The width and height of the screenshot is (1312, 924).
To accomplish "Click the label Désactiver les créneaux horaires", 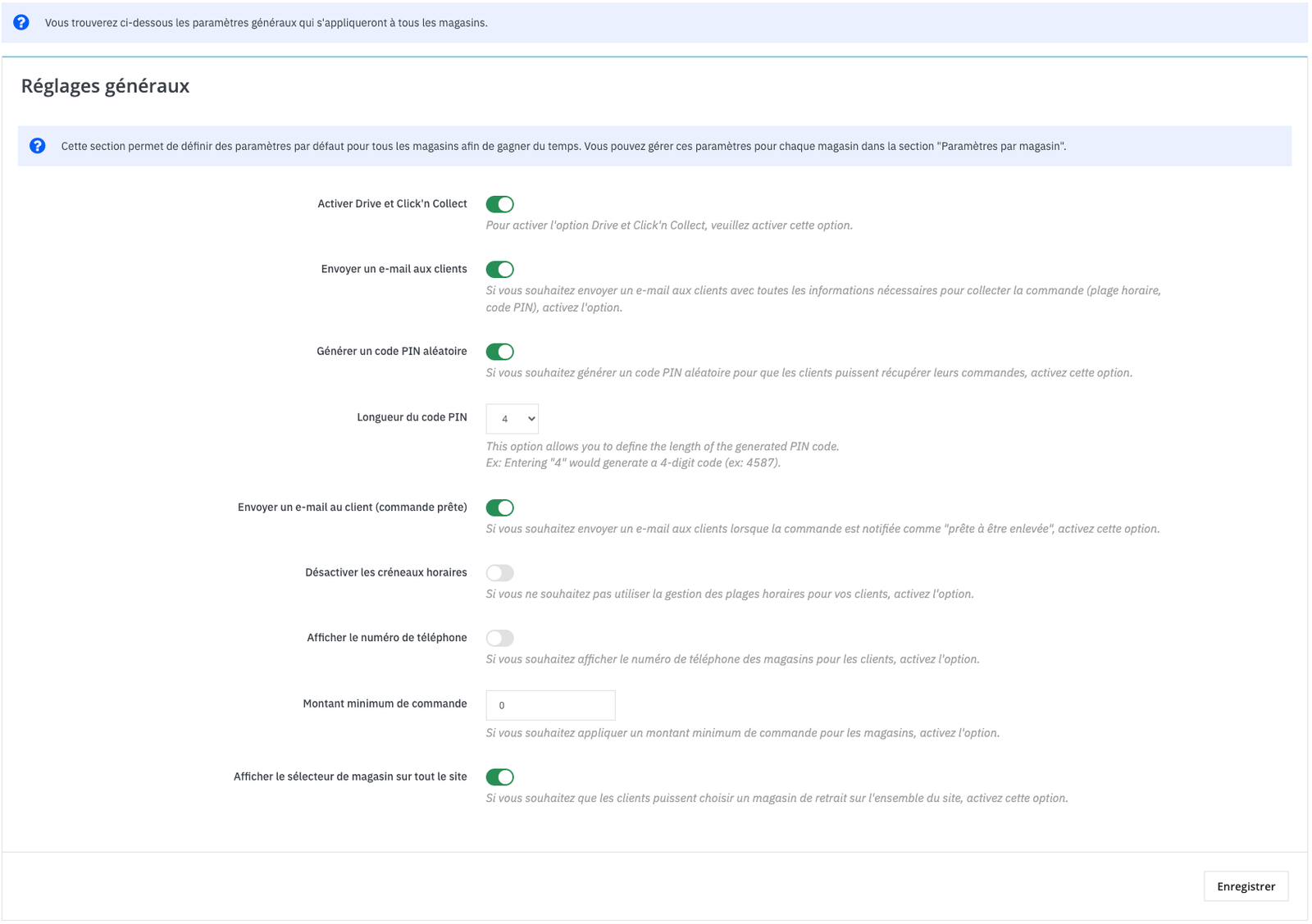I will click(386, 572).
